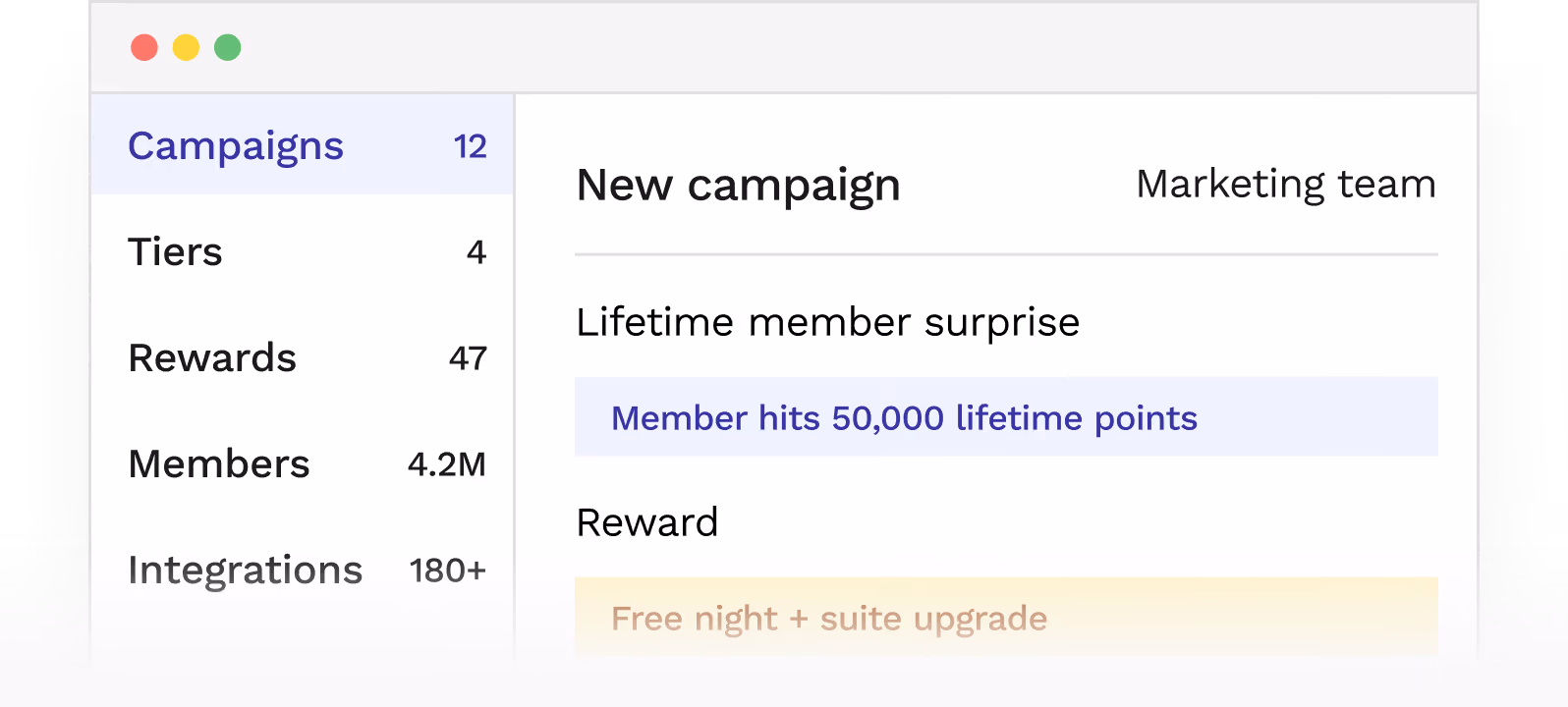Viewport: 1568px width, 707px height.
Task: Click the green maximize window dot
Action: point(228,47)
